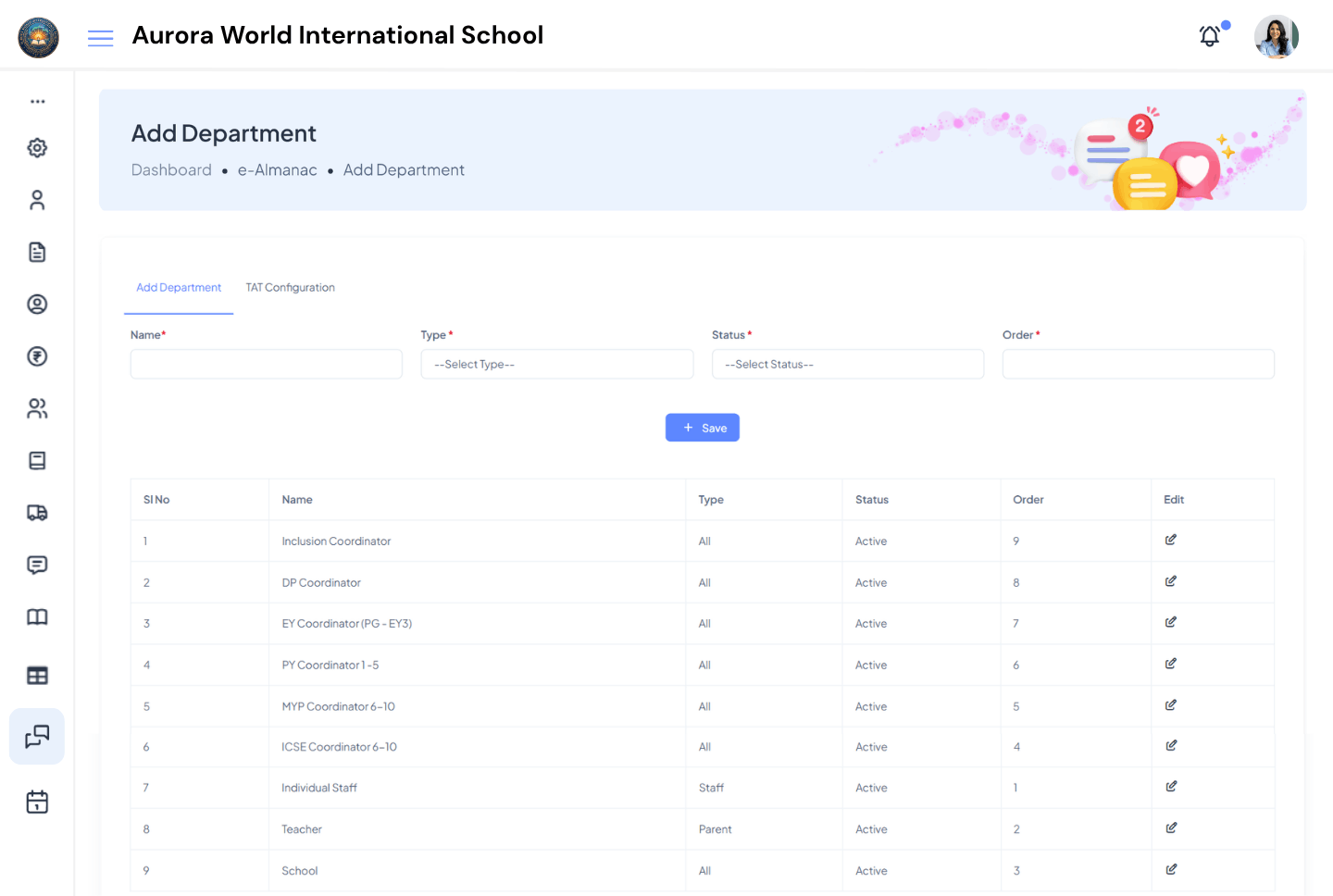This screenshot has width=1333, height=896.
Task: Edit the DP Coordinator department entry
Action: tap(1170, 581)
